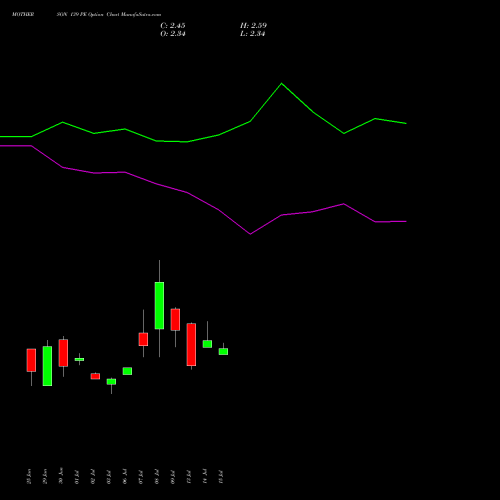Click the low price value L: 2.34
The height and width of the screenshot is (500, 500).
253,34
